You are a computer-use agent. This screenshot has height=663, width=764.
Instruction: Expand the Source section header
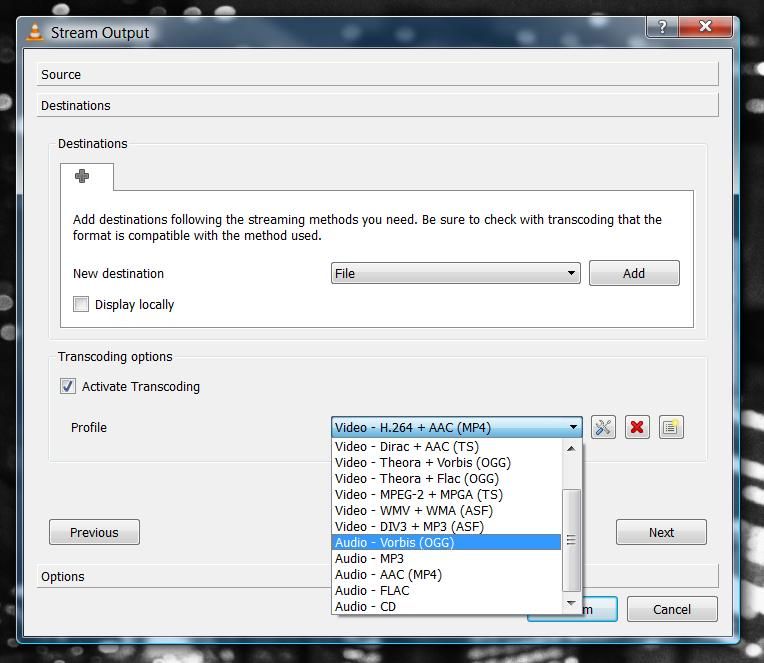coord(378,75)
